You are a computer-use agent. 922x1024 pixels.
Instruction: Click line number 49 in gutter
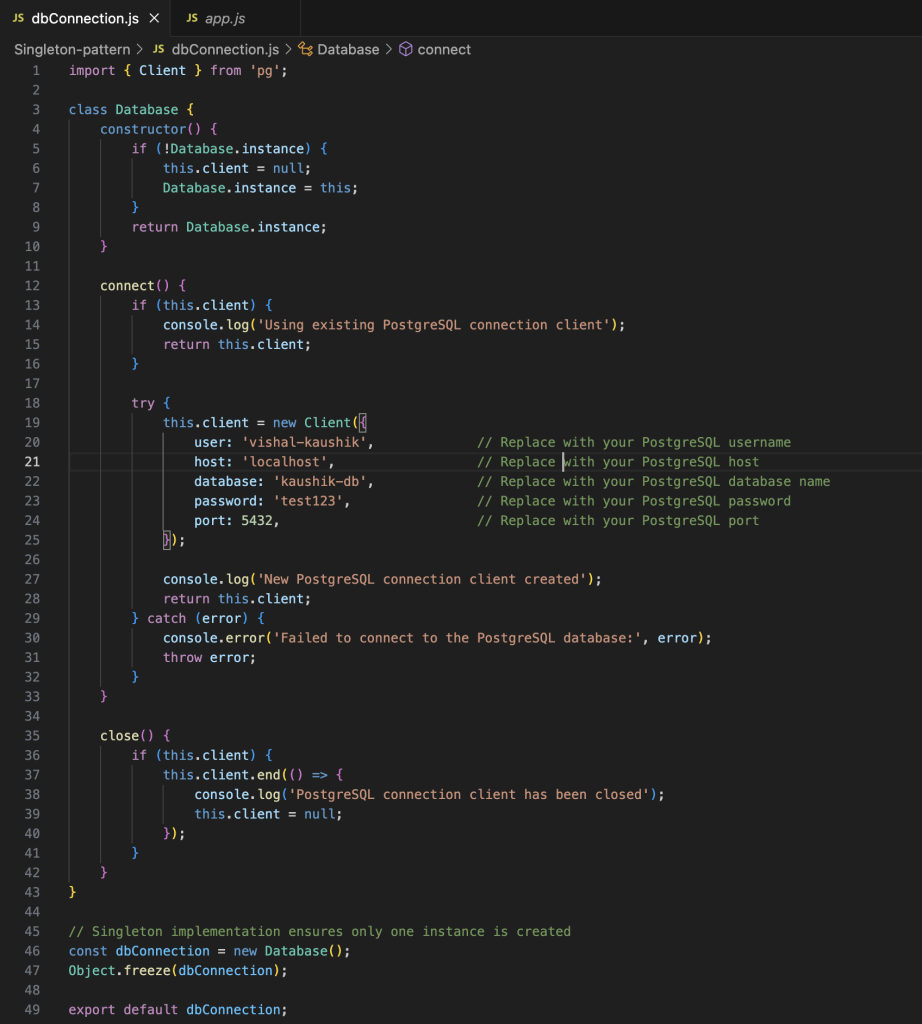tap(32, 1010)
